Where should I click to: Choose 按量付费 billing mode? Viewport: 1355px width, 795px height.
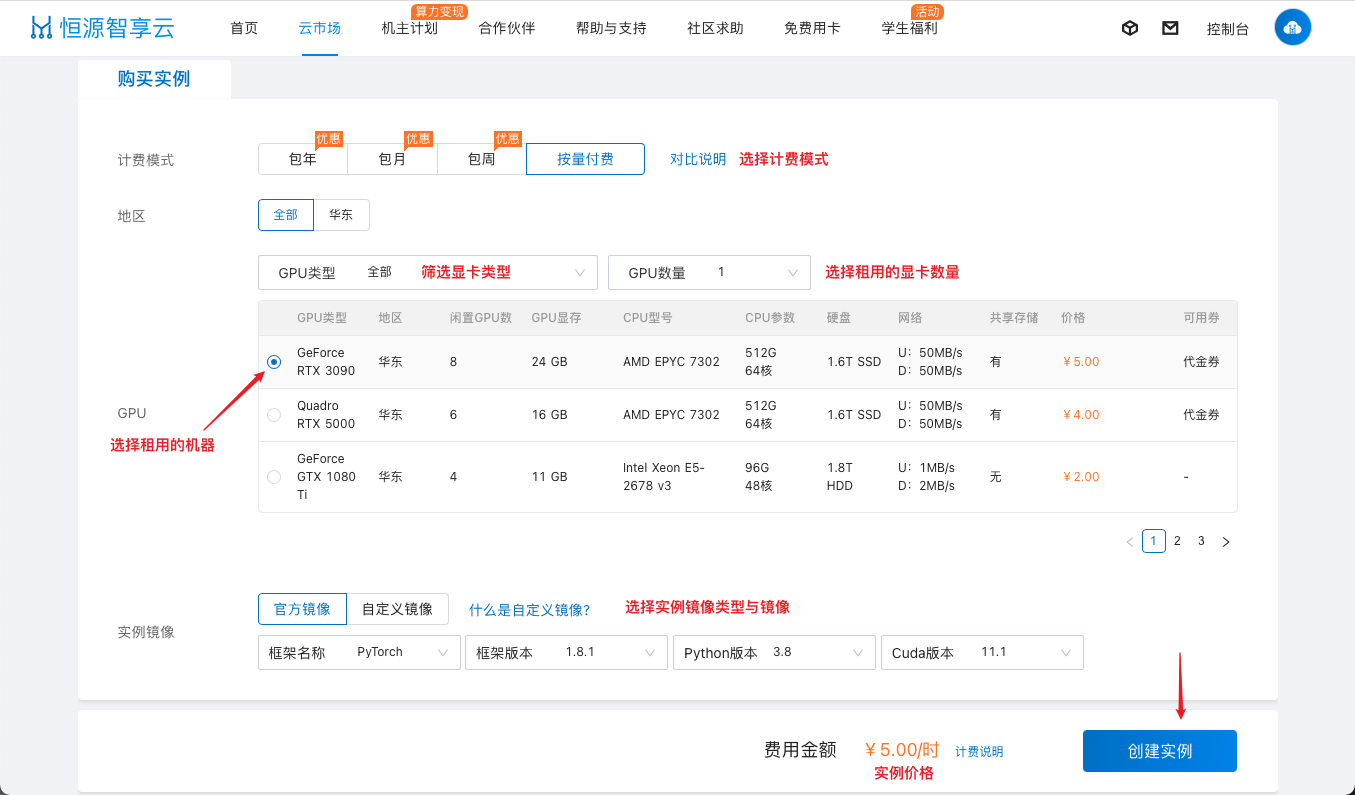[x=586, y=159]
